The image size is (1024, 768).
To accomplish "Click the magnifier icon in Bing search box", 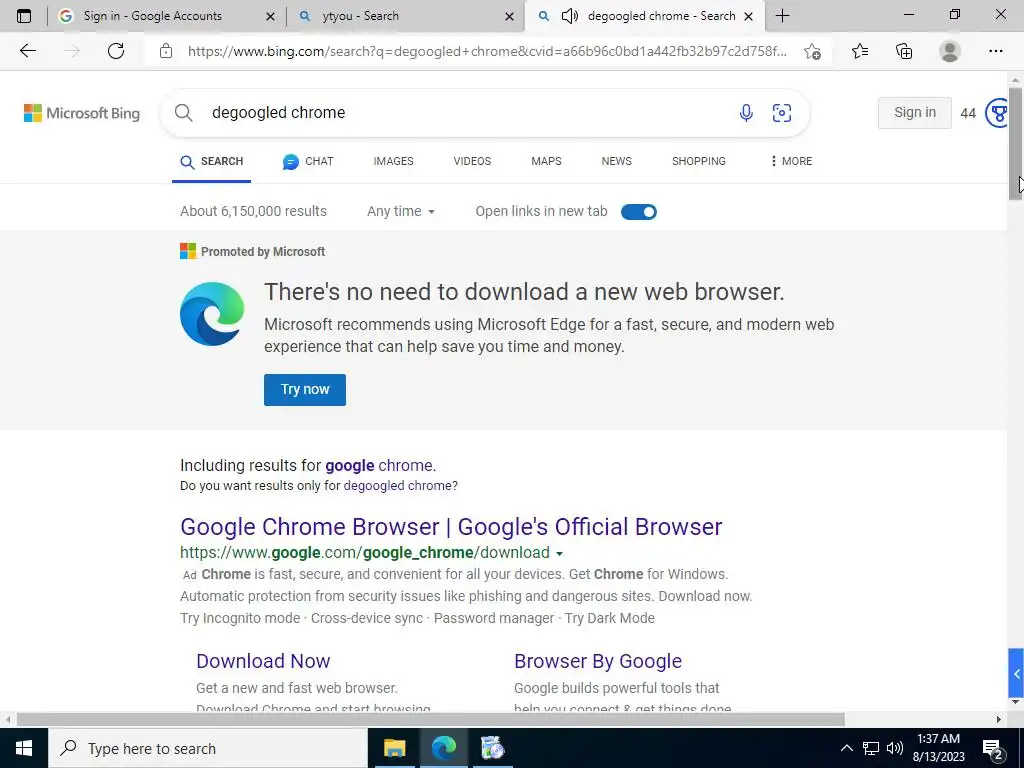I will tap(184, 113).
